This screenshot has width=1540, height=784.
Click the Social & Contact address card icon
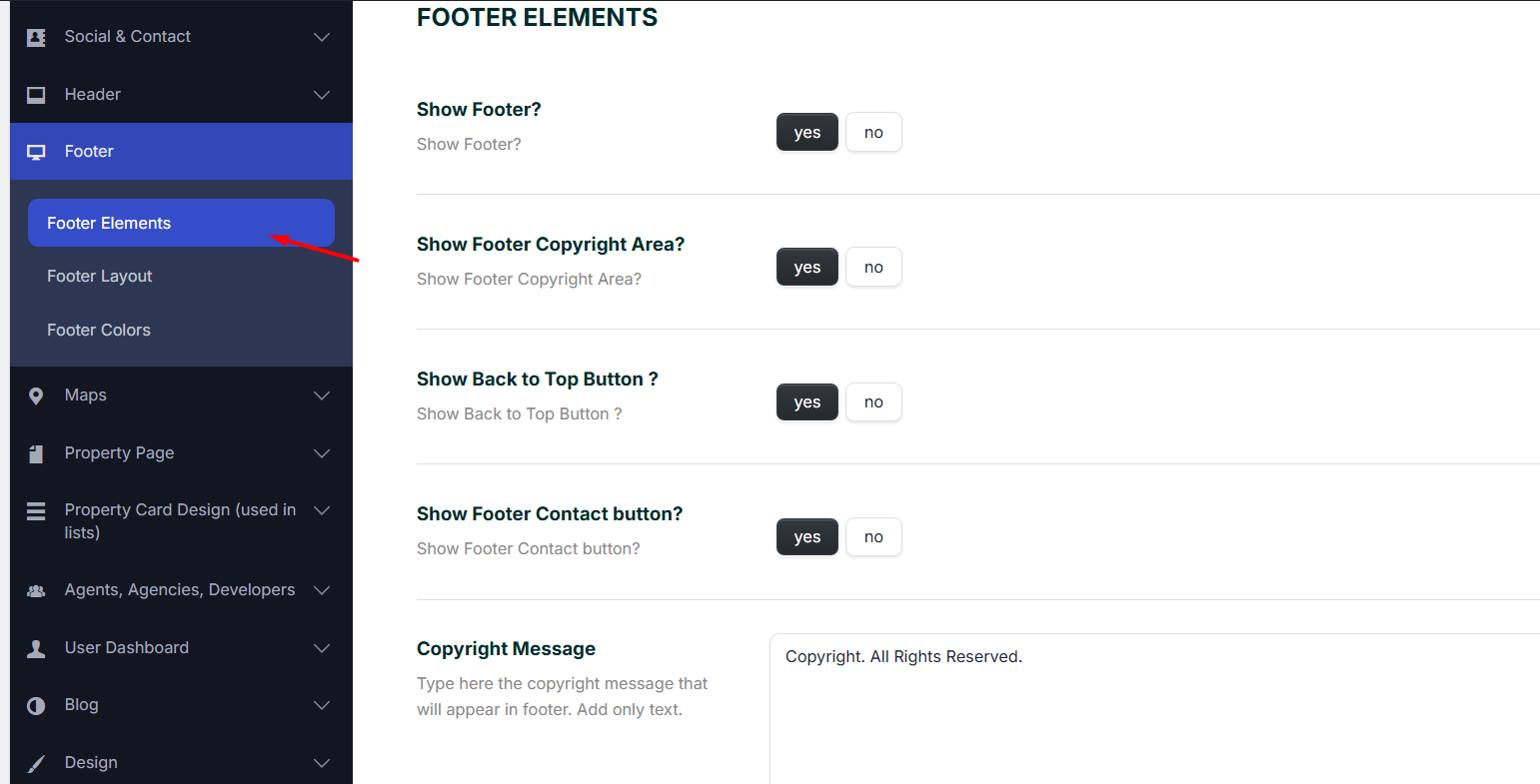(x=36, y=37)
